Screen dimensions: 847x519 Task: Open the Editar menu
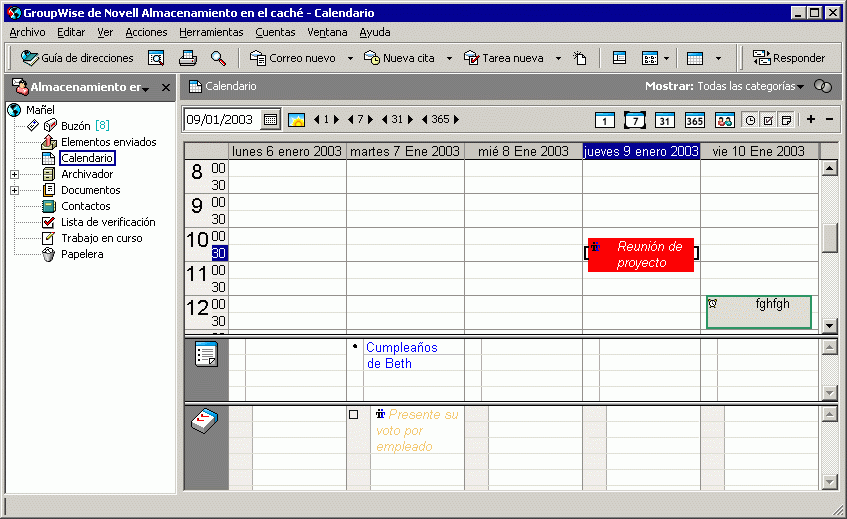click(x=71, y=32)
